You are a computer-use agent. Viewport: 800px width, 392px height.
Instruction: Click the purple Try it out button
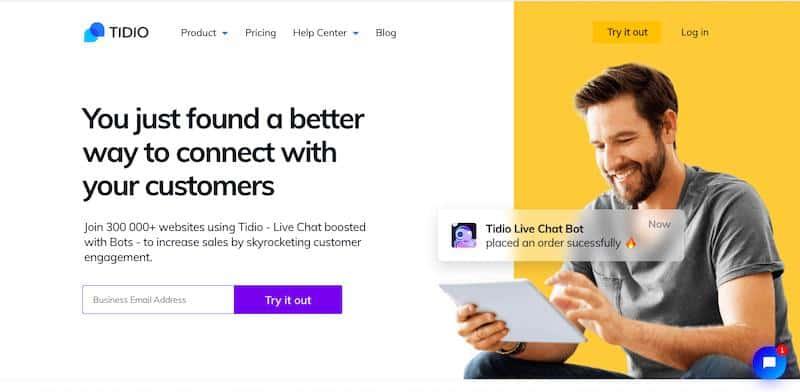click(x=288, y=300)
